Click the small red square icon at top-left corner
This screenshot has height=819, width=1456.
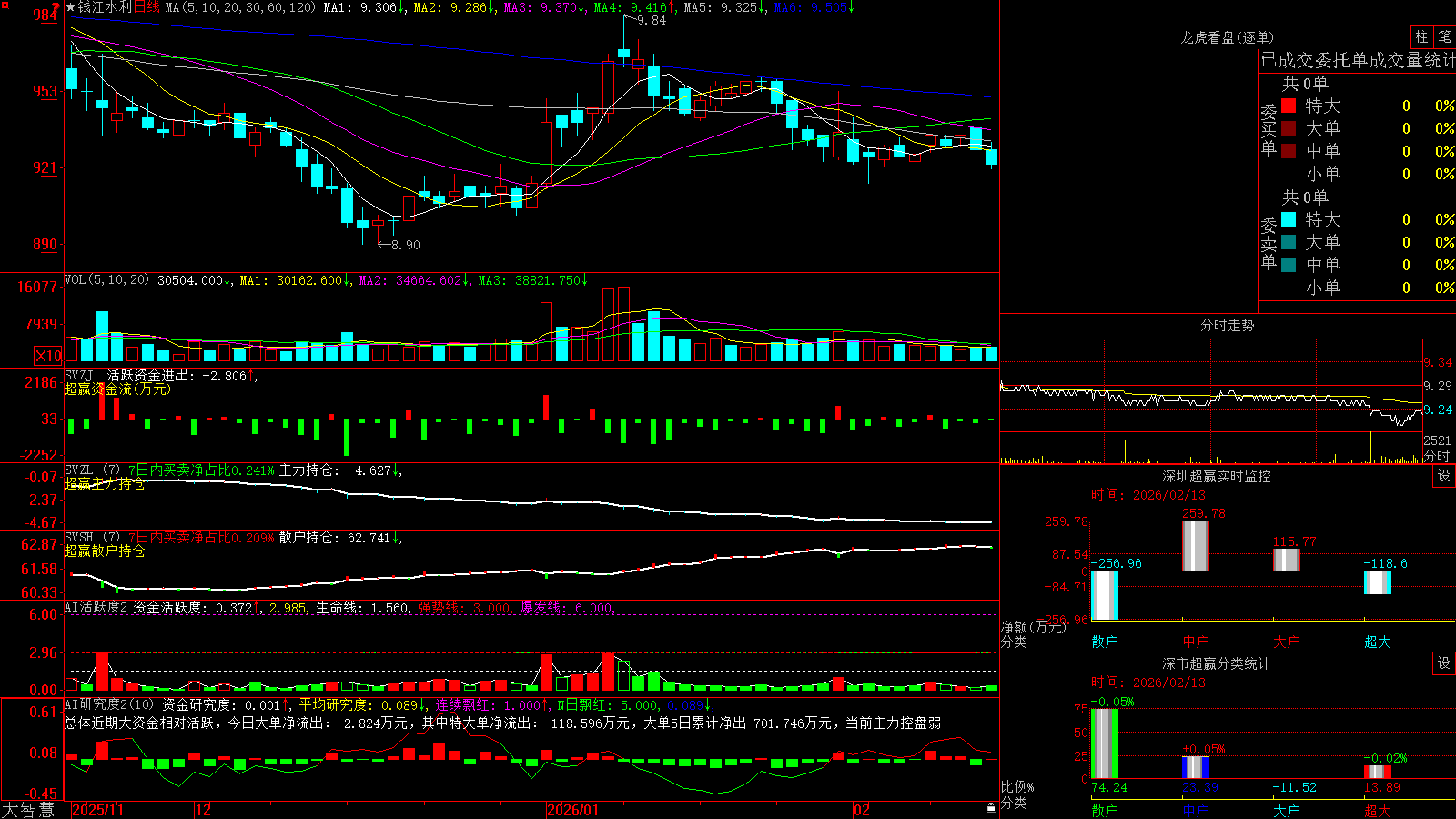coord(5,6)
